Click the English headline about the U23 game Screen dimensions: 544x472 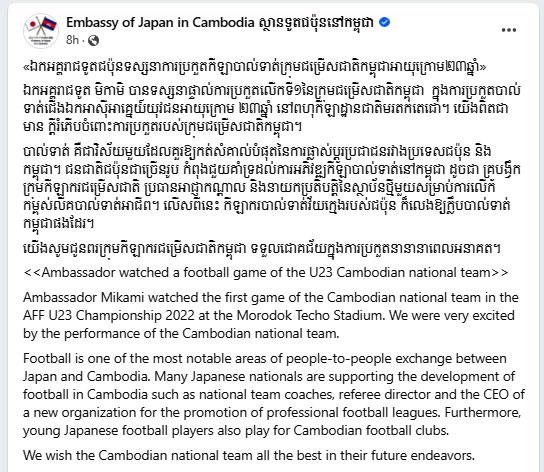266,272
